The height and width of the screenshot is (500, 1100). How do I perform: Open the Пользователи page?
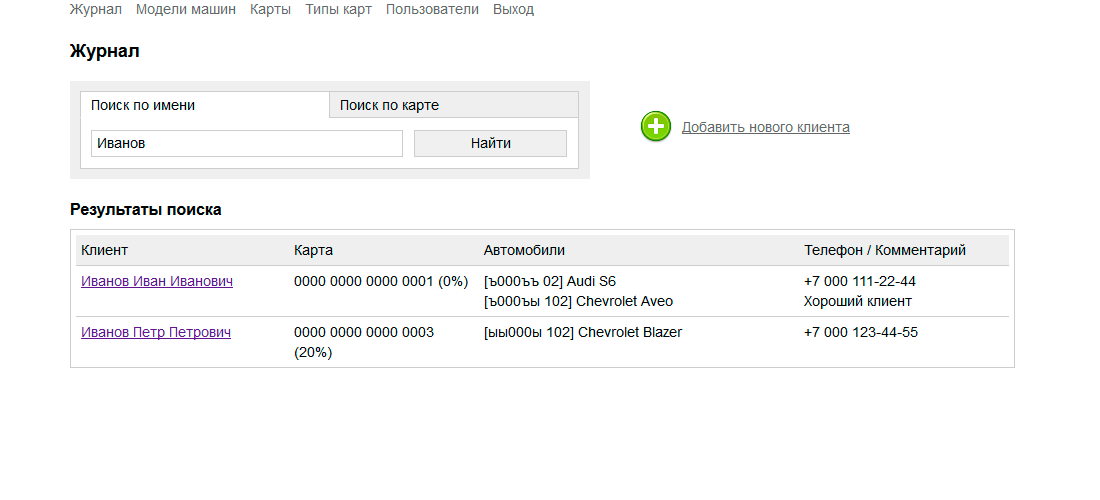tap(432, 9)
